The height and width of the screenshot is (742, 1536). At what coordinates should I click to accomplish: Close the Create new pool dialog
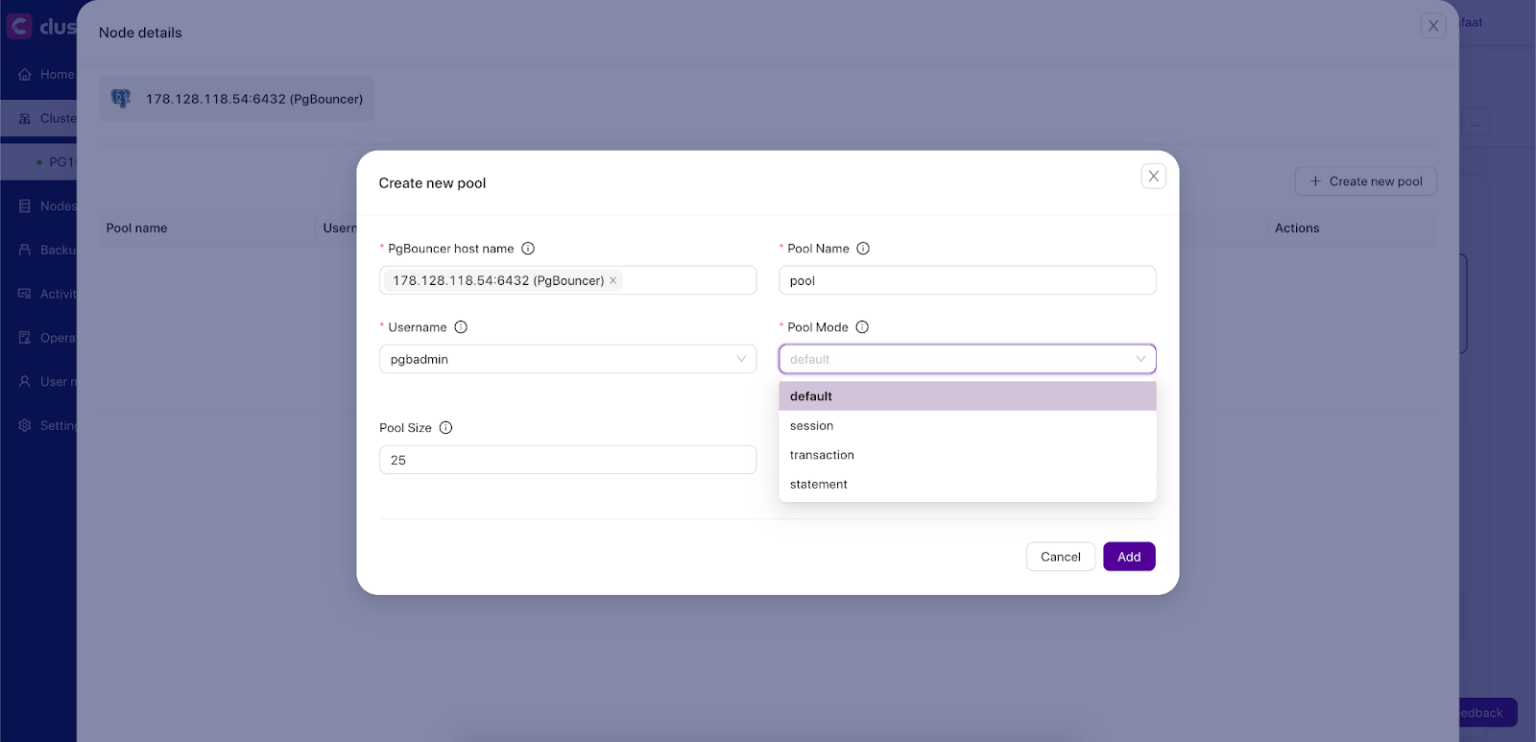(x=1153, y=176)
